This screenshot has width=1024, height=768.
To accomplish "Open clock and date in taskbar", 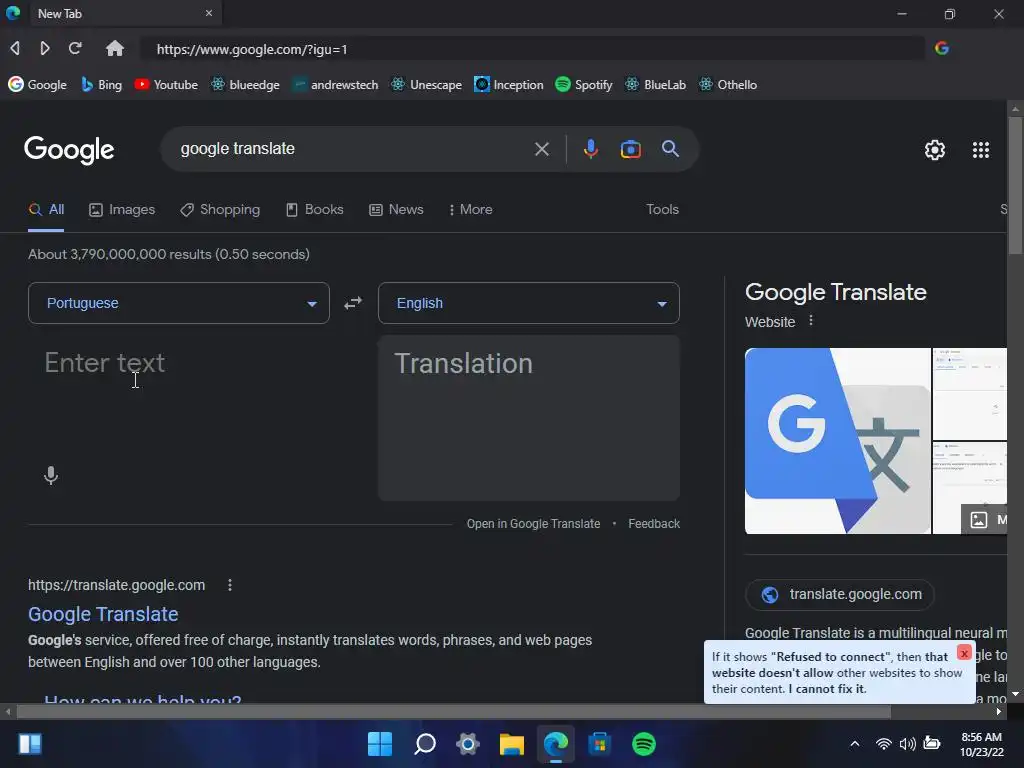I will (981, 744).
